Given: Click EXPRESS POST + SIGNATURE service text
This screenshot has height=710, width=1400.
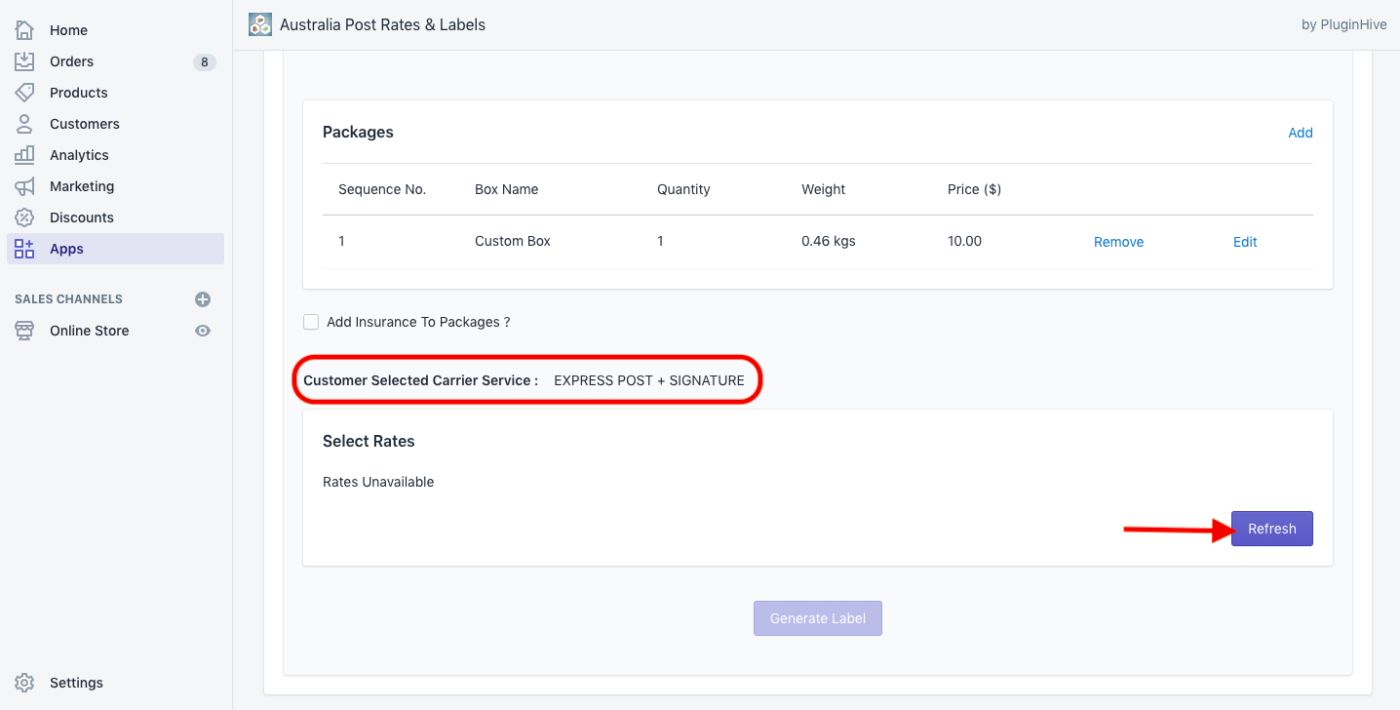Looking at the screenshot, I should tap(649, 380).
